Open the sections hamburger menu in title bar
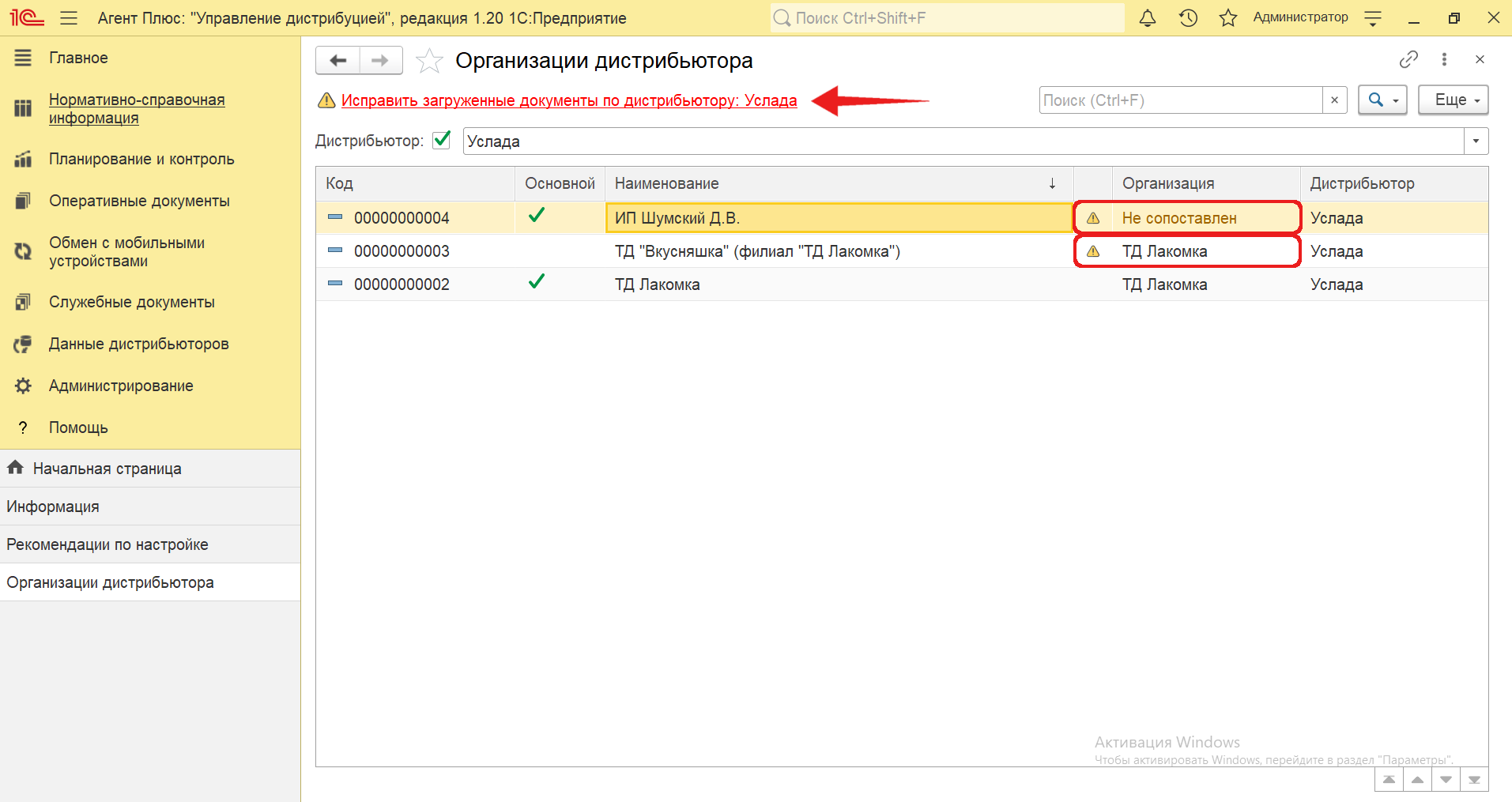Viewport: 1512px width, 802px height. coord(69,17)
